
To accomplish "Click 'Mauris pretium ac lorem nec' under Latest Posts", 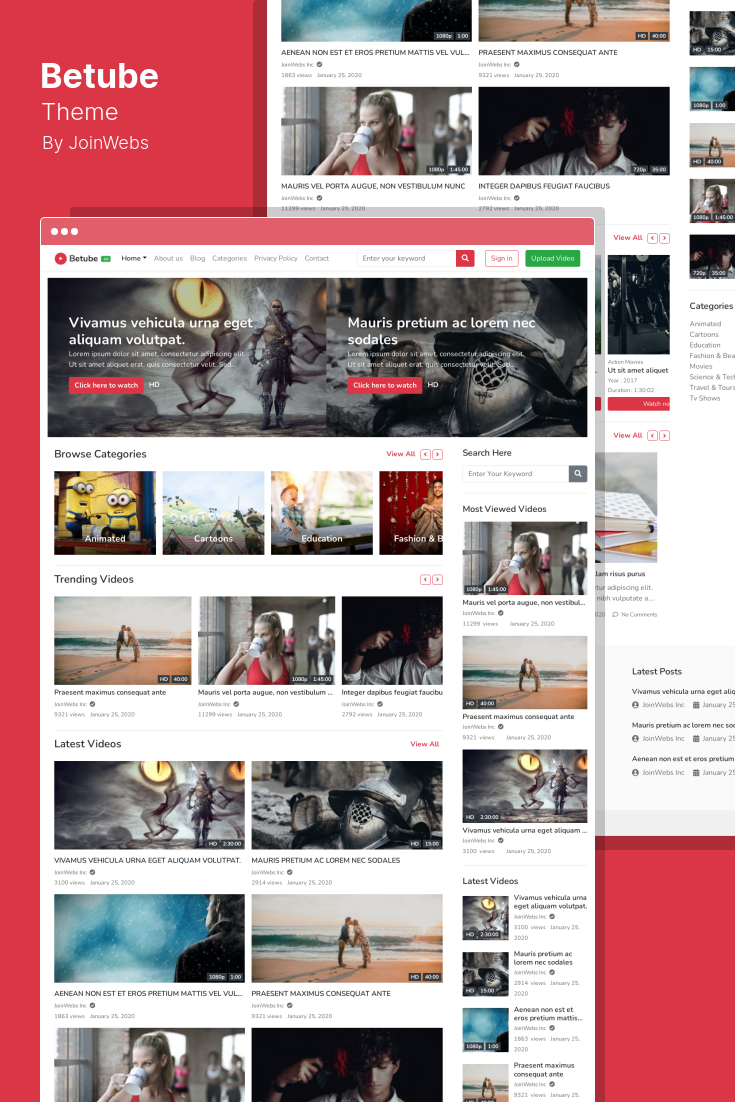I will tap(683, 725).
